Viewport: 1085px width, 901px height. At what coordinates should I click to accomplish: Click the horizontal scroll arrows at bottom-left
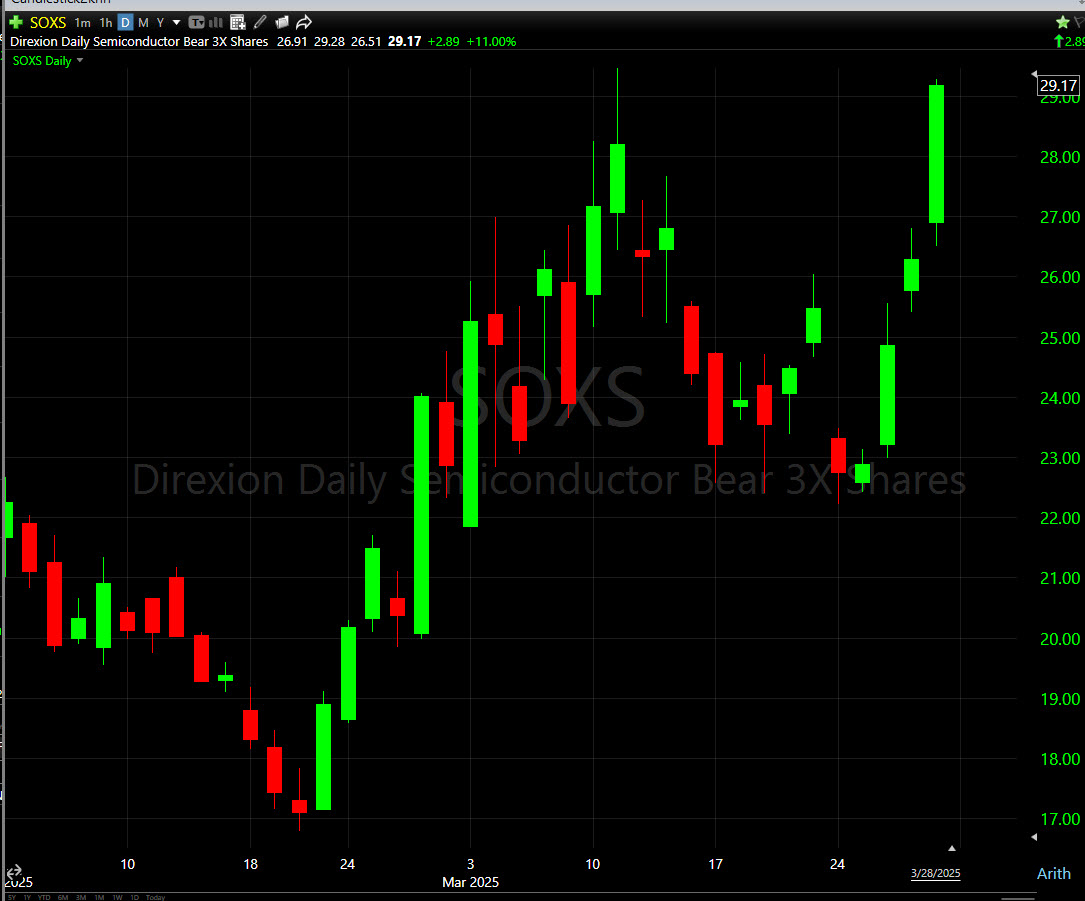coord(14,871)
